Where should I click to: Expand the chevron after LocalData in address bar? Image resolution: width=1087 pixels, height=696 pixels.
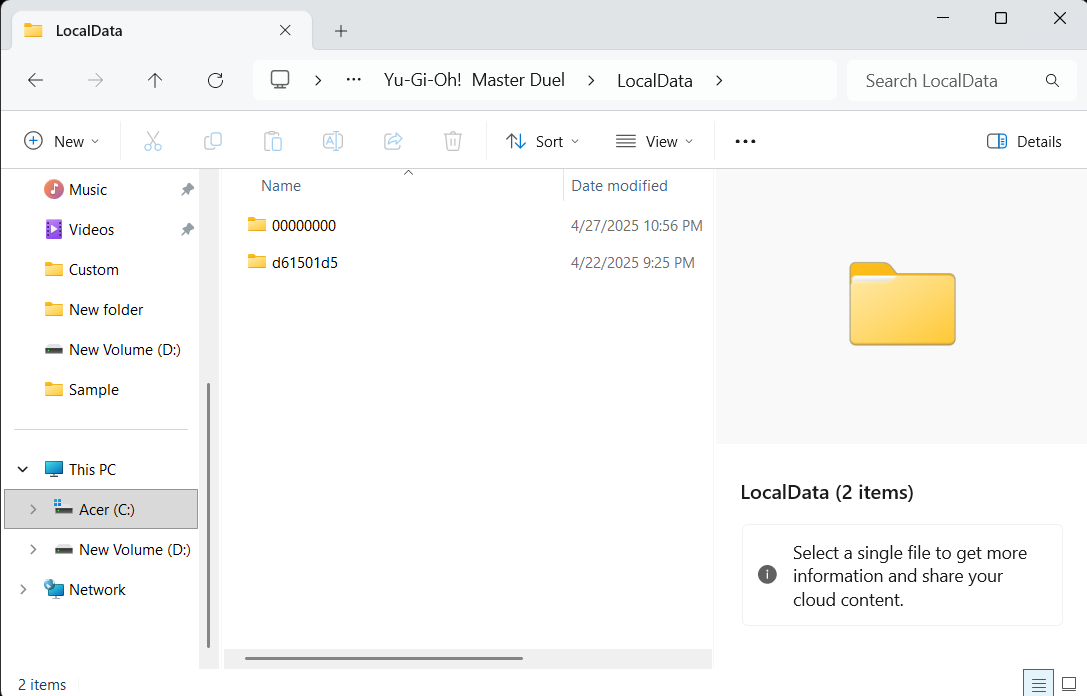719,80
